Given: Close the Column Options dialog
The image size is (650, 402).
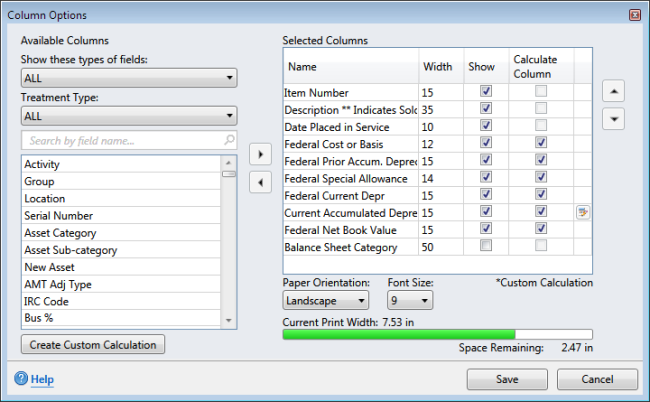Looking at the screenshot, I should click(x=634, y=15).
